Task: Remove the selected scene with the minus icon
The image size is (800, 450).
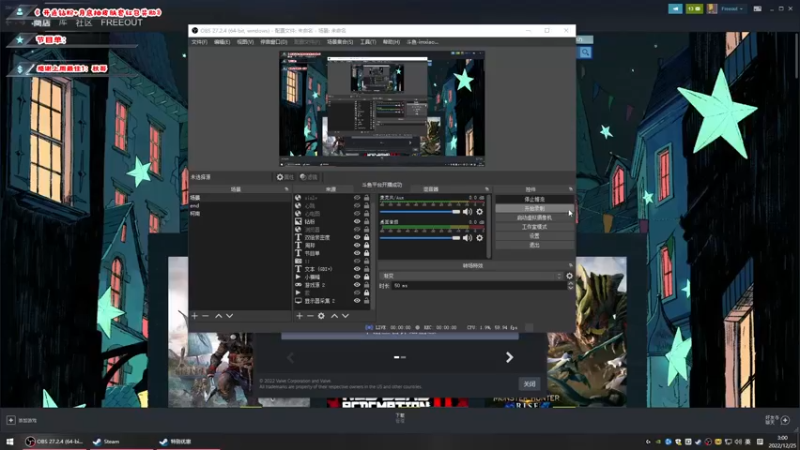Action: 205,316
